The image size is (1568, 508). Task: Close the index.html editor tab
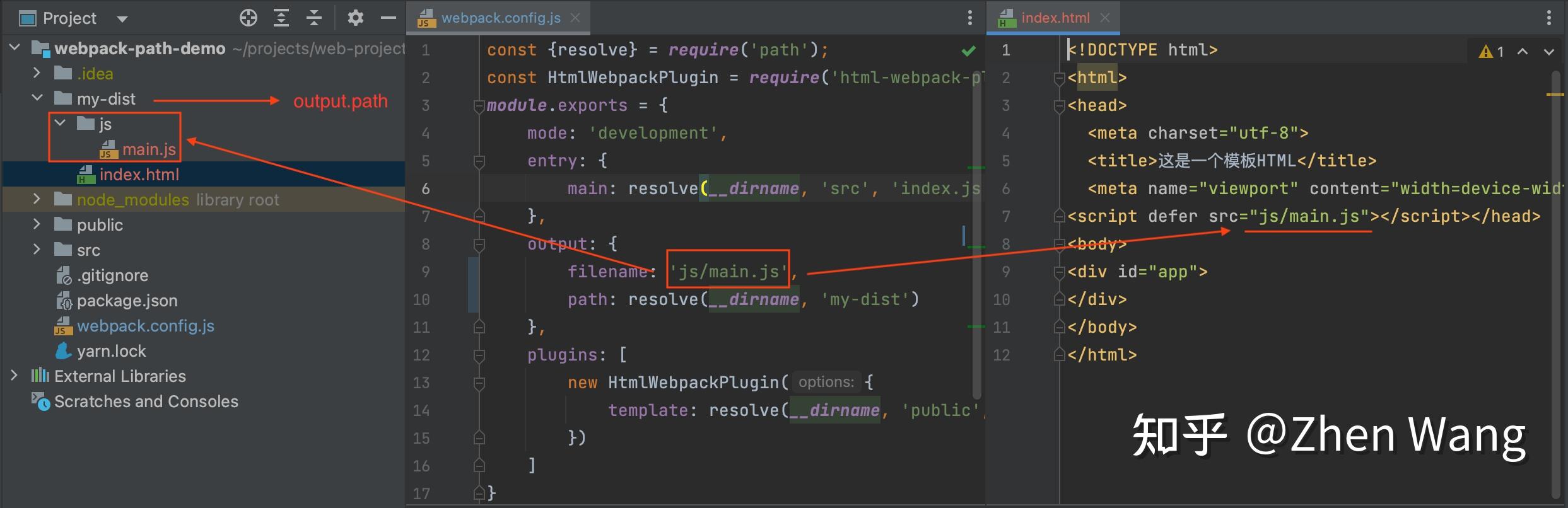(x=1105, y=18)
